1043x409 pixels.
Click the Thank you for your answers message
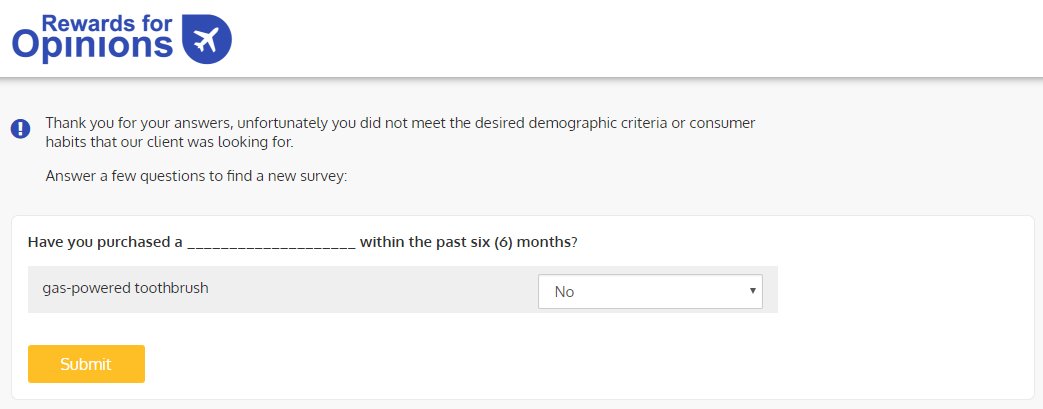tap(400, 132)
